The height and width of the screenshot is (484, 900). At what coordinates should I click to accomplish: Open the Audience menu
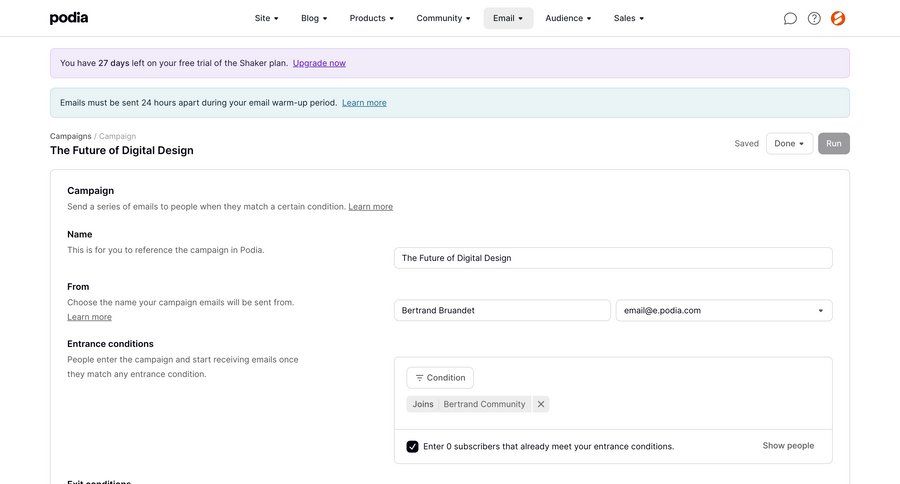pos(568,18)
